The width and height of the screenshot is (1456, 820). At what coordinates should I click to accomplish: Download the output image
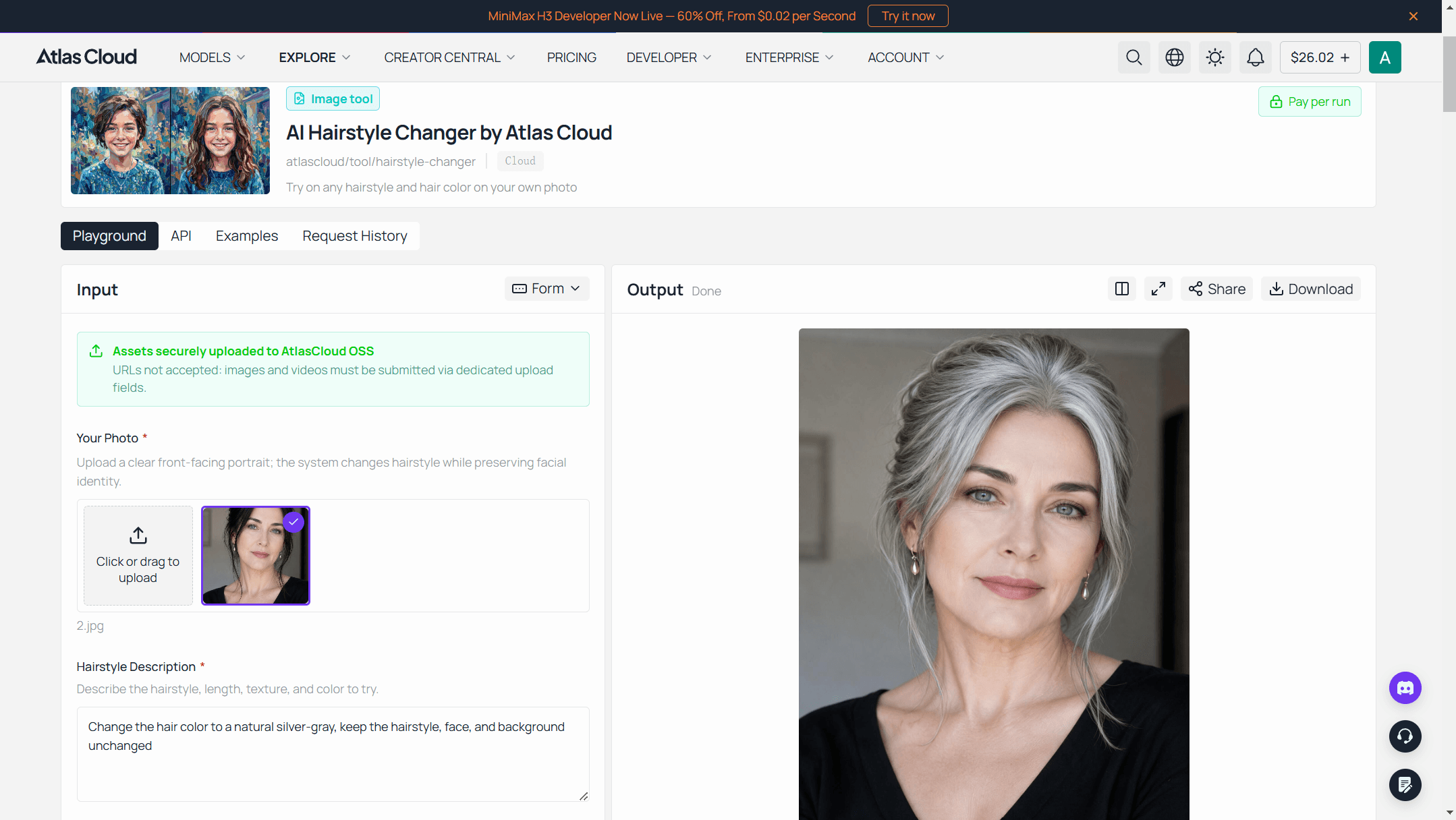(1311, 289)
